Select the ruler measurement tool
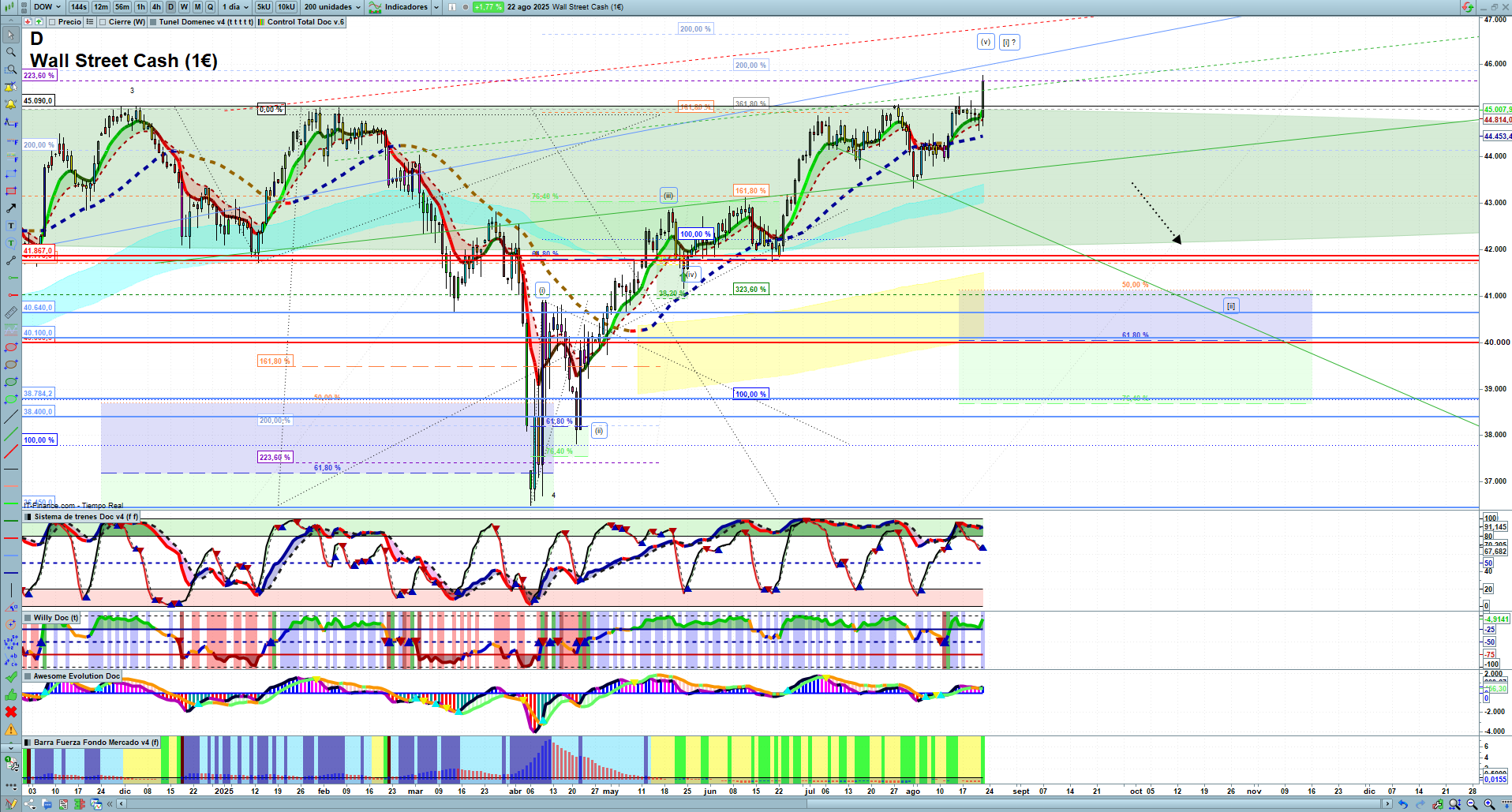 [10, 312]
